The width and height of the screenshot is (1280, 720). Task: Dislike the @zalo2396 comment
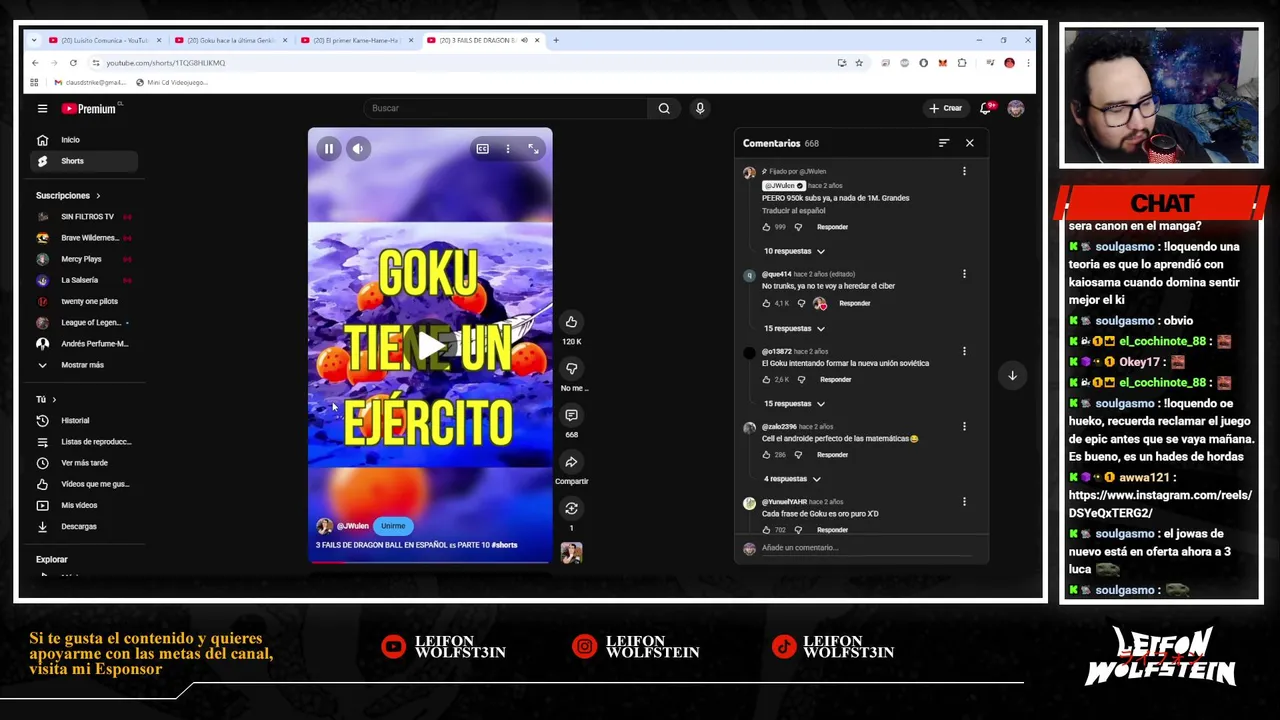click(798, 455)
